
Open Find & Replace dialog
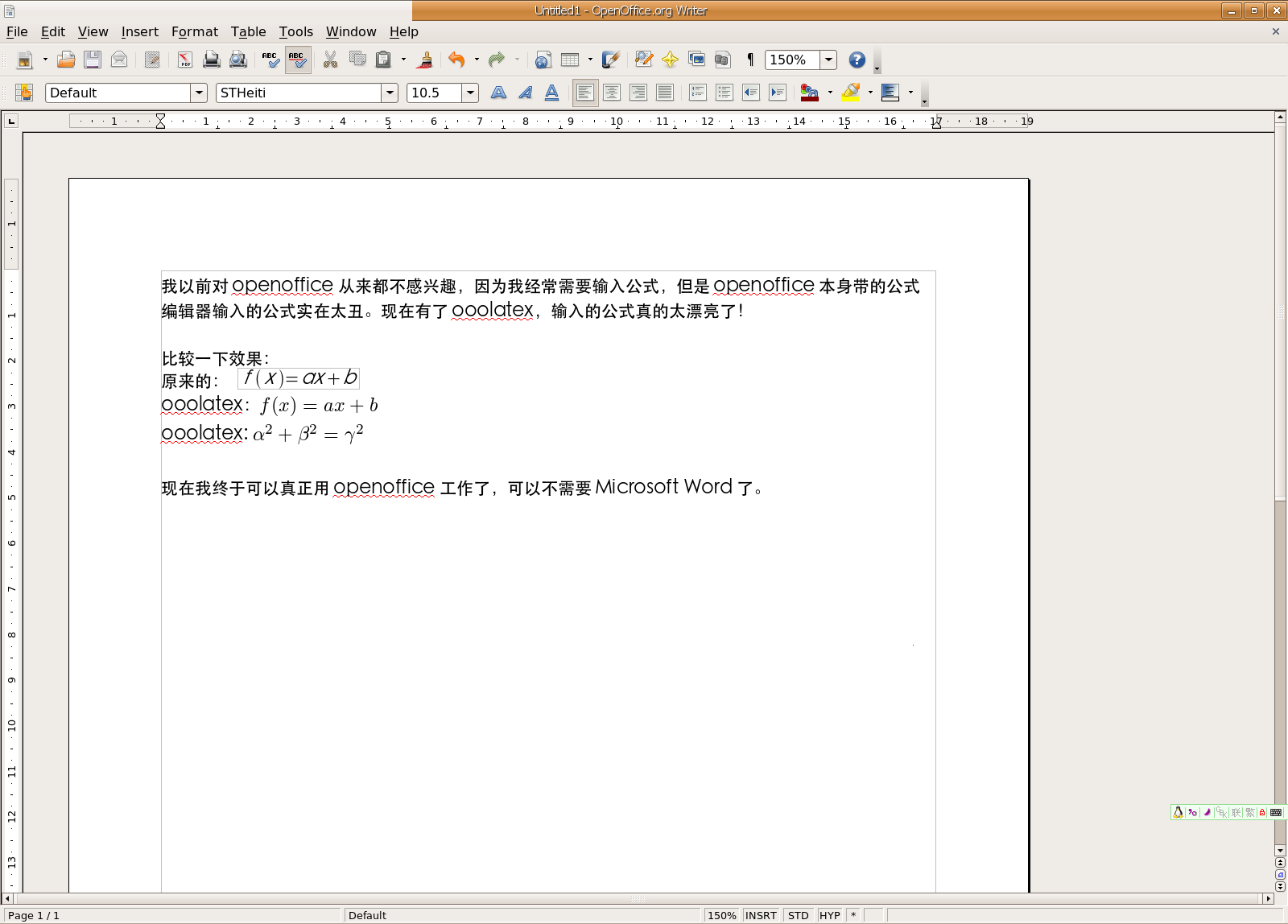tap(643, 60)
